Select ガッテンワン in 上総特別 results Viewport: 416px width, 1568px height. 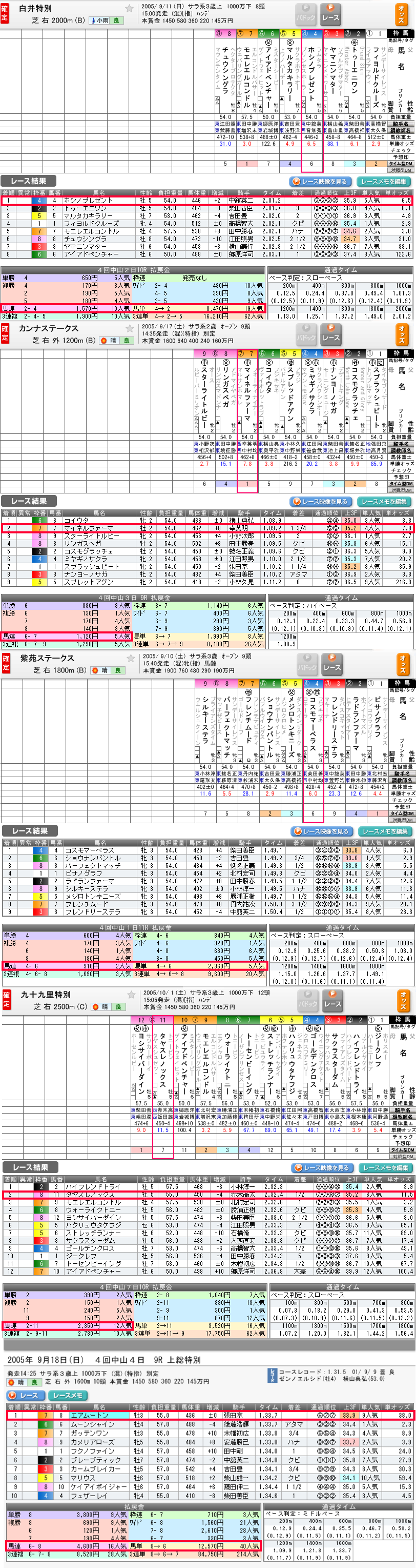88,1433
